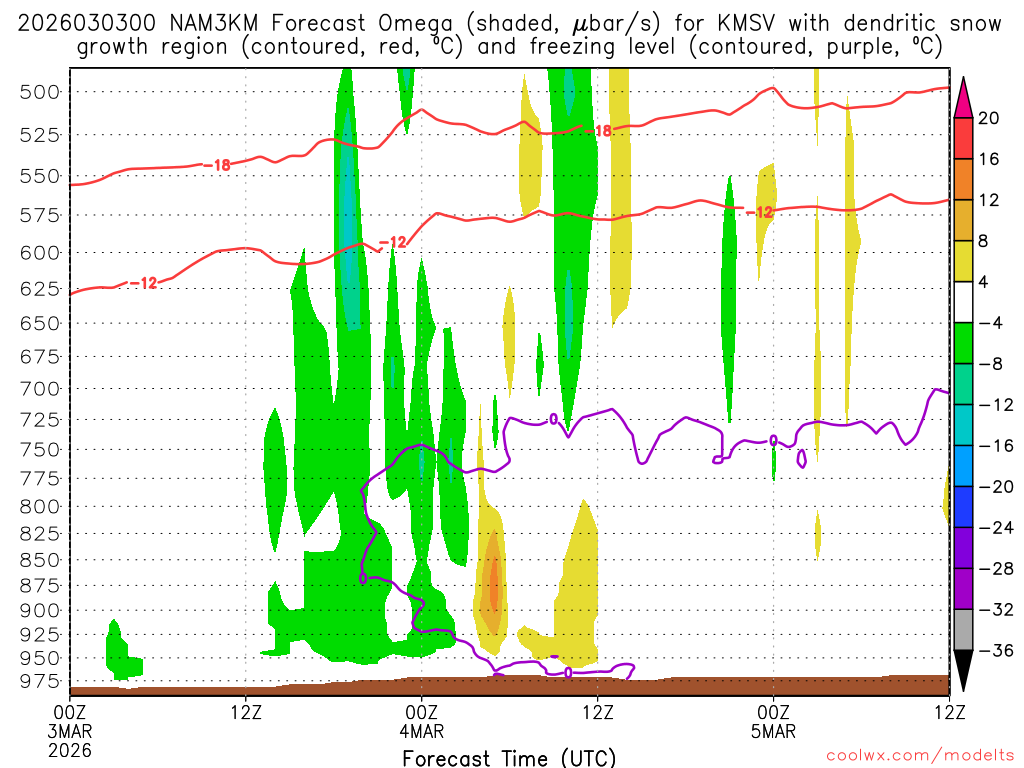Click the yellow colorbar segment between 4 and 8

pyautogui.click(x=963, y=261)
